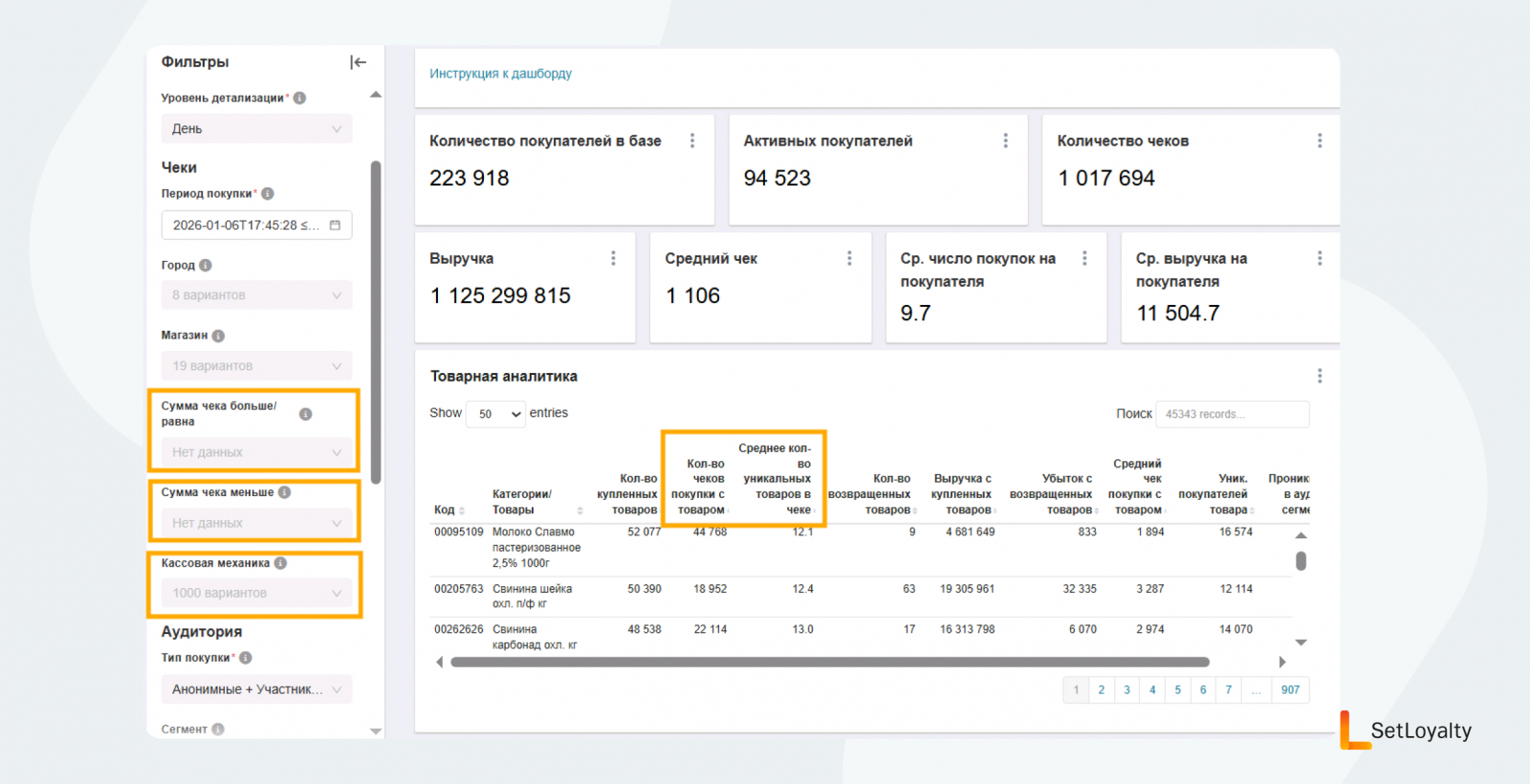Image resolution: width=1530 pixels, height=784 pixels.
Task: Open three-dot menu on Количество чеков card
Action: coord(1320,141)
